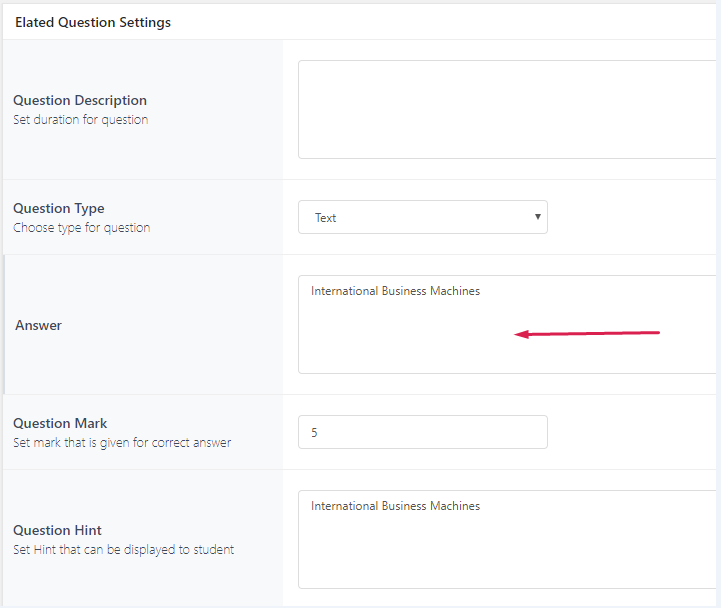This screenshot has width=721, height=608.
Task: Open the Question Type dropdown
Action: (422, 217)
